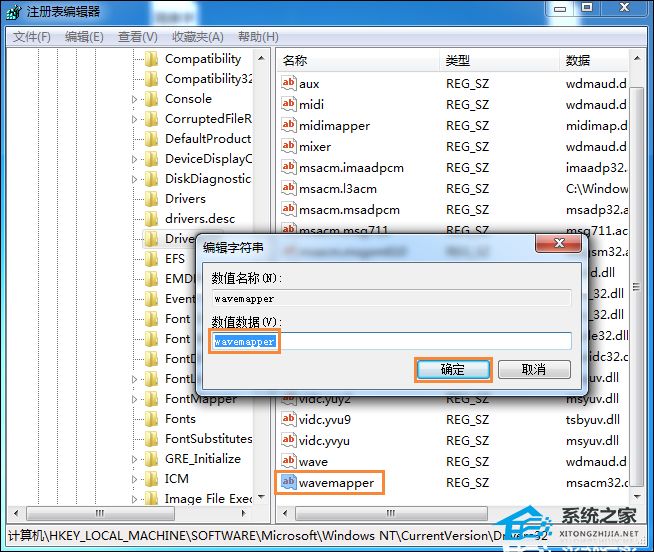Click the tree pane horizontal scrollbar thumb

point(100,513)
